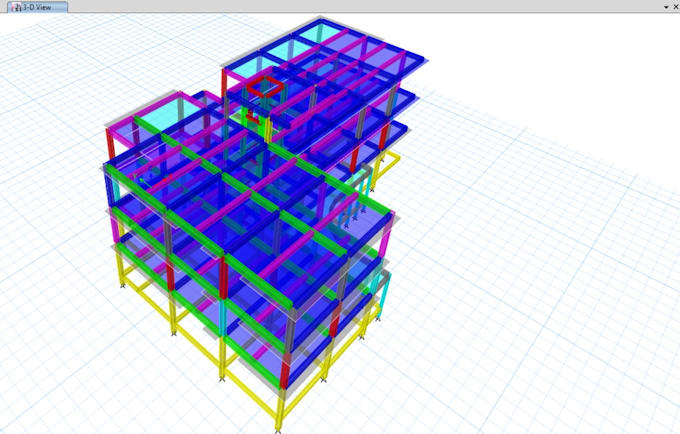Viewport: 680px width, 434px height.
Task: Select the 3-D View tab
Action: (x=37, y=7)
